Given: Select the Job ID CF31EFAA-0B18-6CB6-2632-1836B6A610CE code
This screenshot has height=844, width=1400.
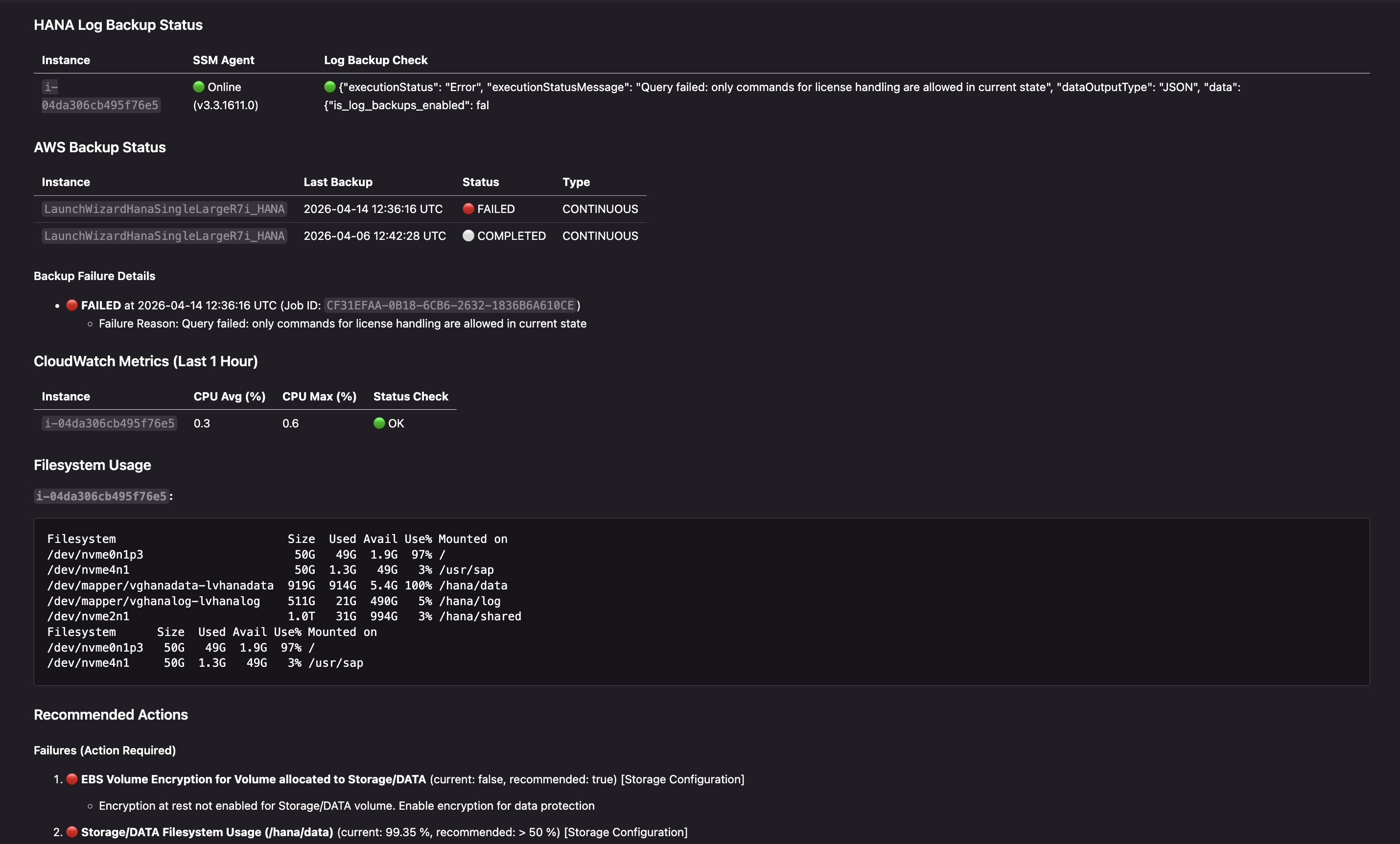Looking at the screenshot, I should tap(450, 305).
